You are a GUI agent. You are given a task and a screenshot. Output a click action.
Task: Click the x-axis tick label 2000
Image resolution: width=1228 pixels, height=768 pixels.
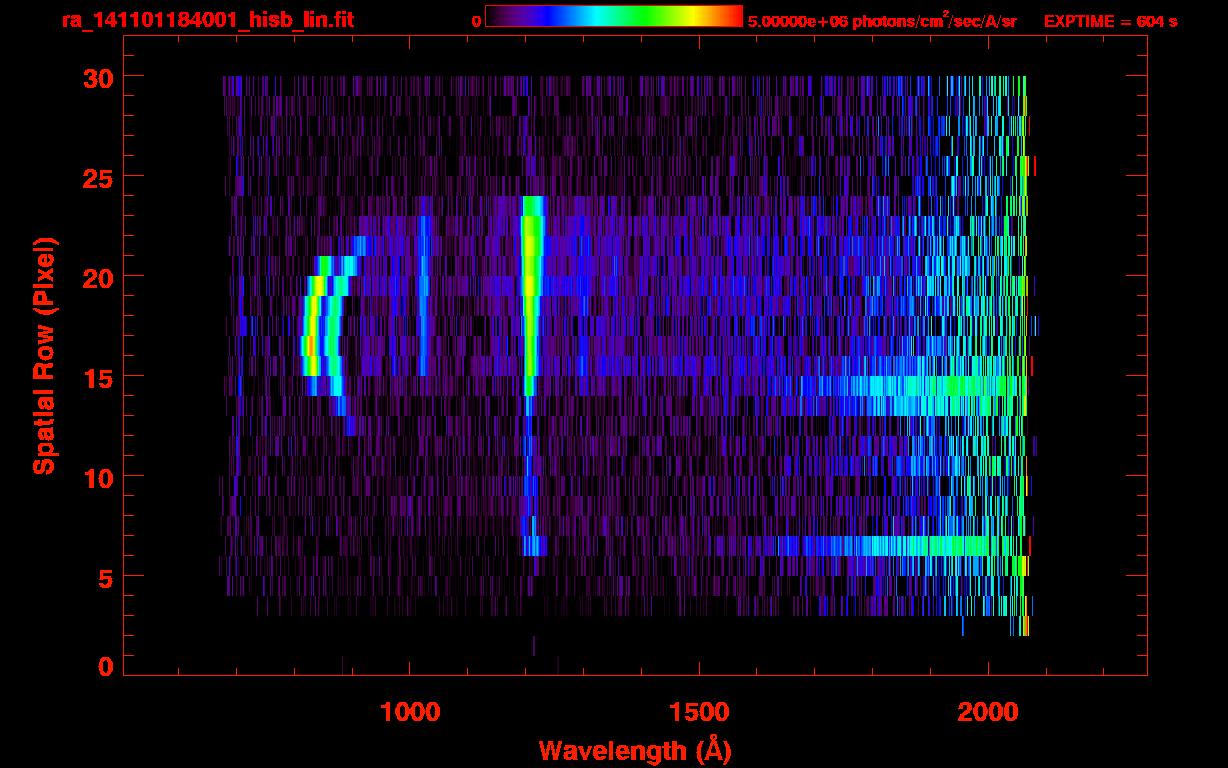pos(988,712)
